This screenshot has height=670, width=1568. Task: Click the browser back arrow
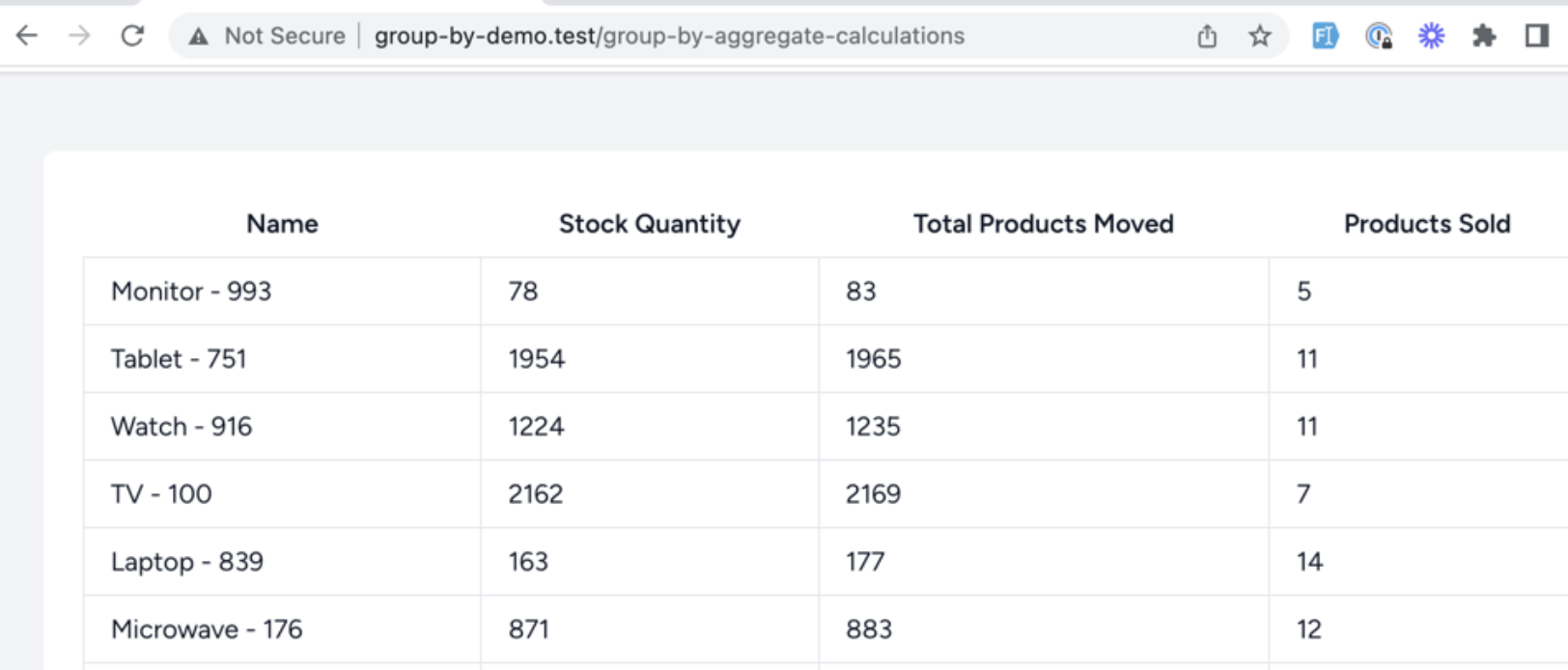coord(27,36)
